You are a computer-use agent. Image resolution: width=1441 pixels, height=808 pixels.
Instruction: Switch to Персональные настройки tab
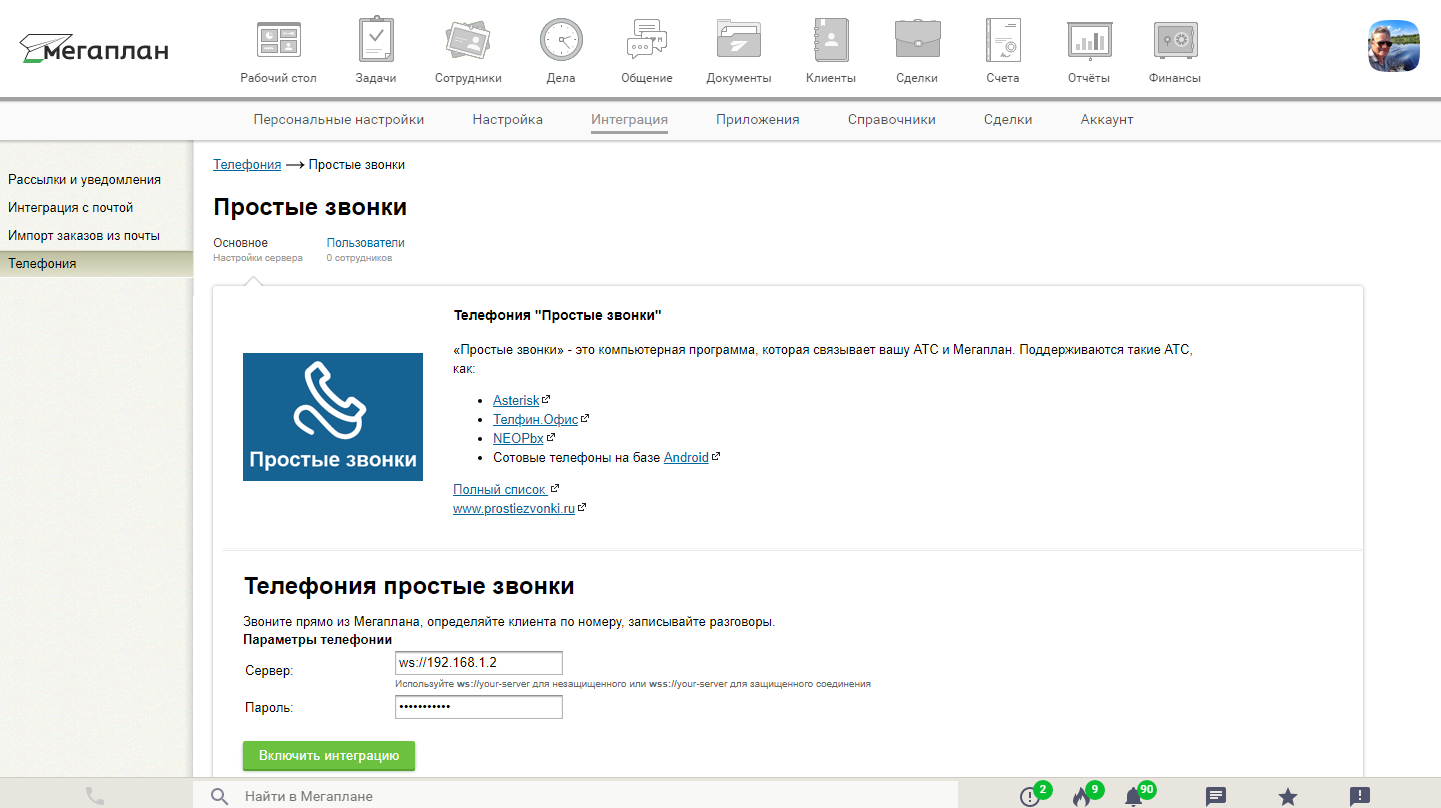pyautogui.click(x=339, y=119)
